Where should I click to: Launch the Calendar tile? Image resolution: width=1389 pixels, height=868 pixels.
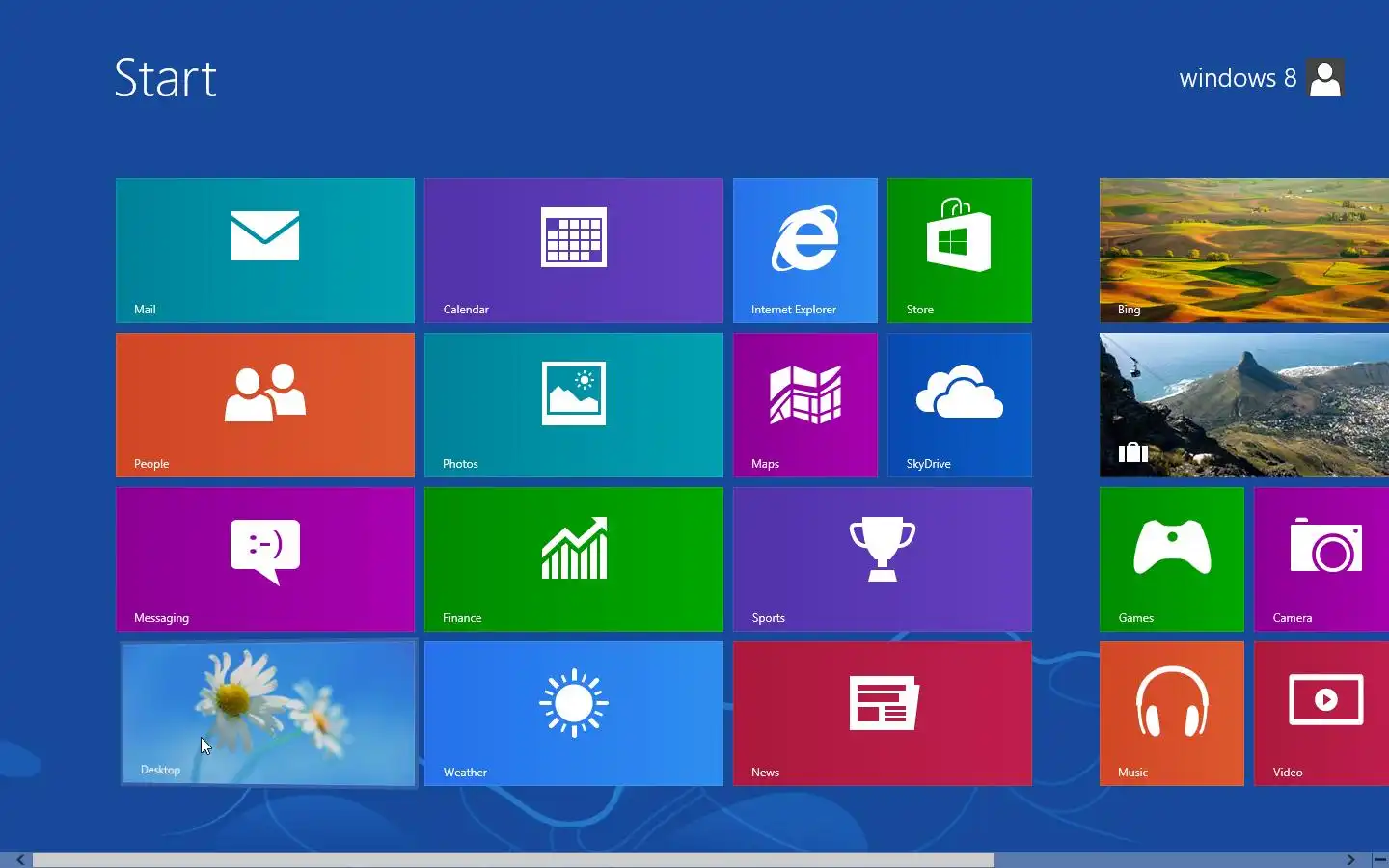(574, 251)
